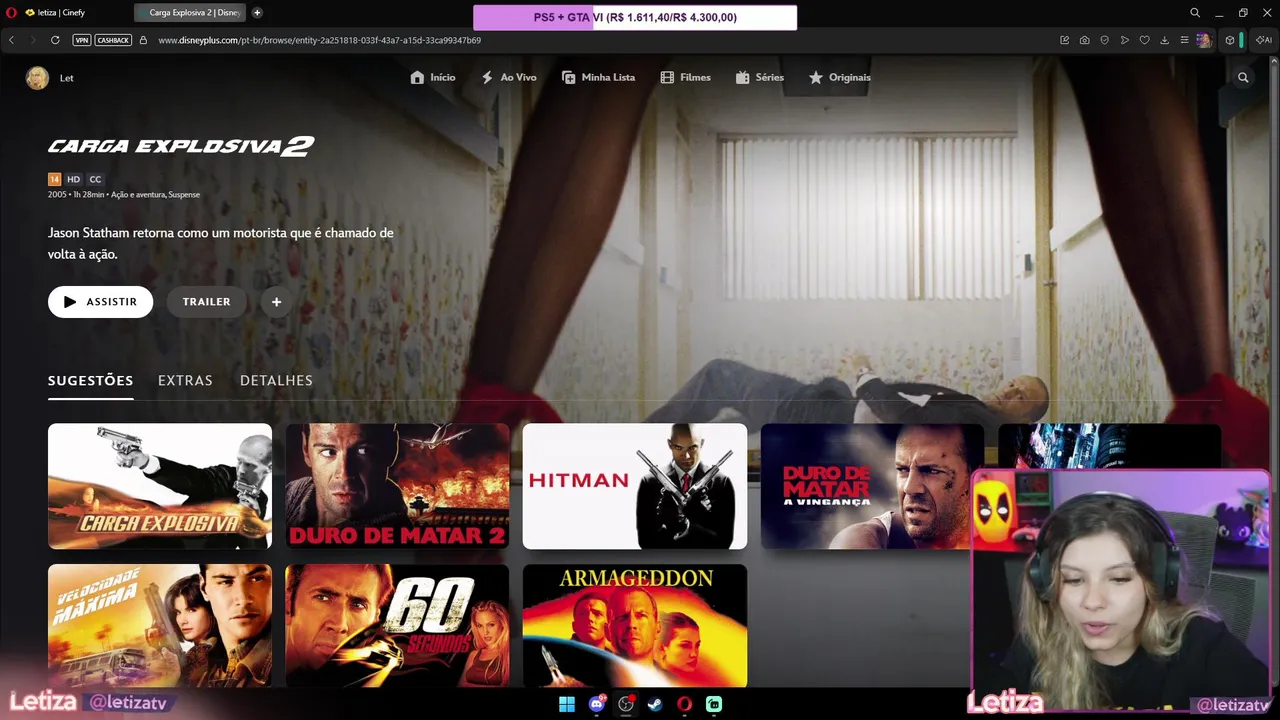Add page to bookmarks with heart icon
Screen dimensions: 1280x720
coord(1145,40)
